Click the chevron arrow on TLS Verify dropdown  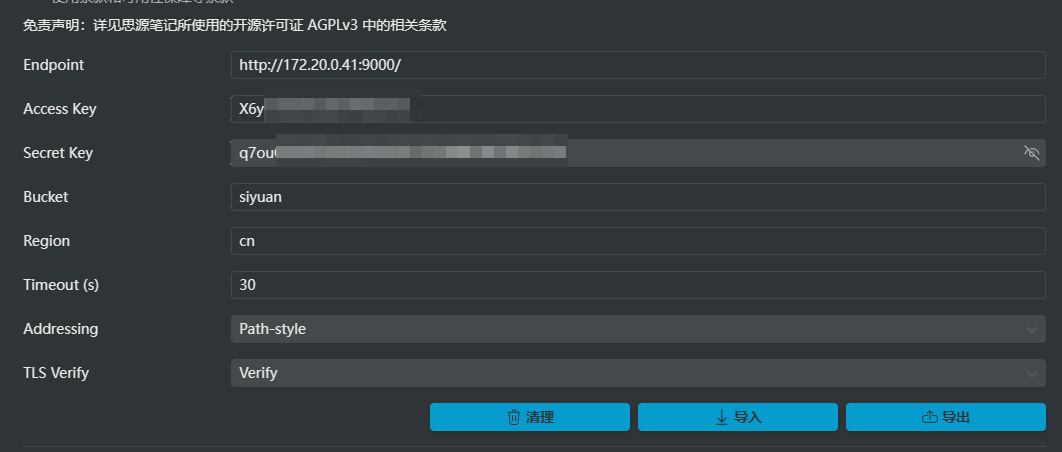pos(1033,373)
